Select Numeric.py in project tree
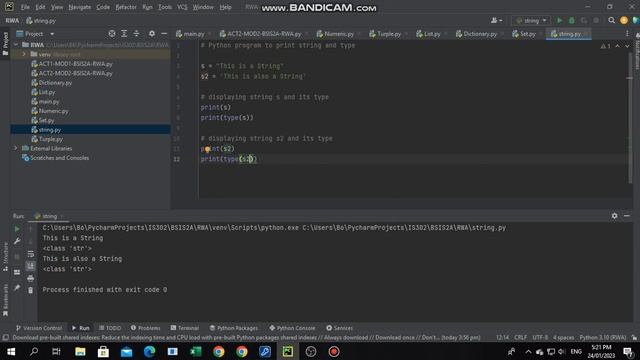Image resolution: width=640 pixels, height=360 pixels. click(50, 111)
